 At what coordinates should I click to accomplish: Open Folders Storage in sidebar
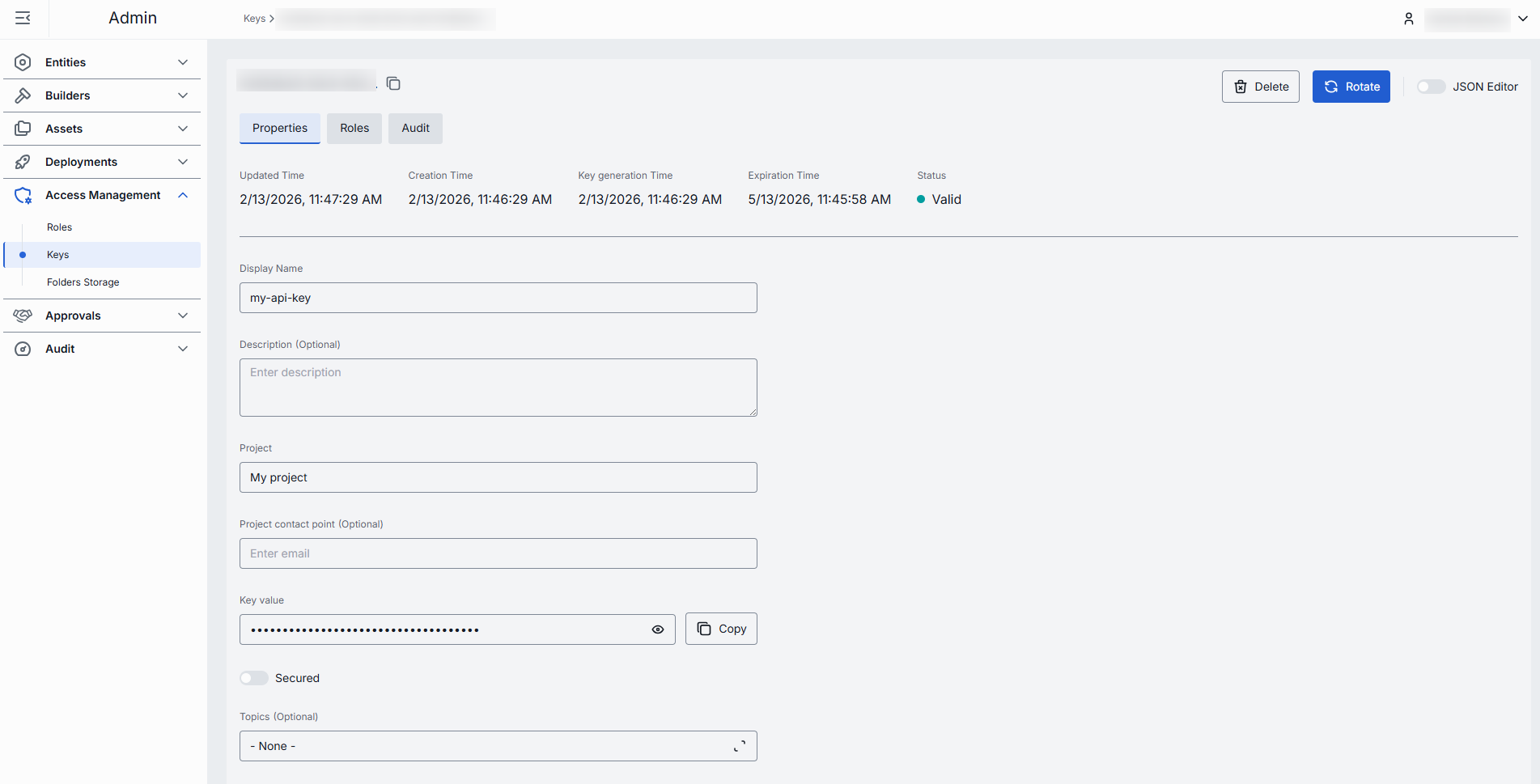click(83, 282)
